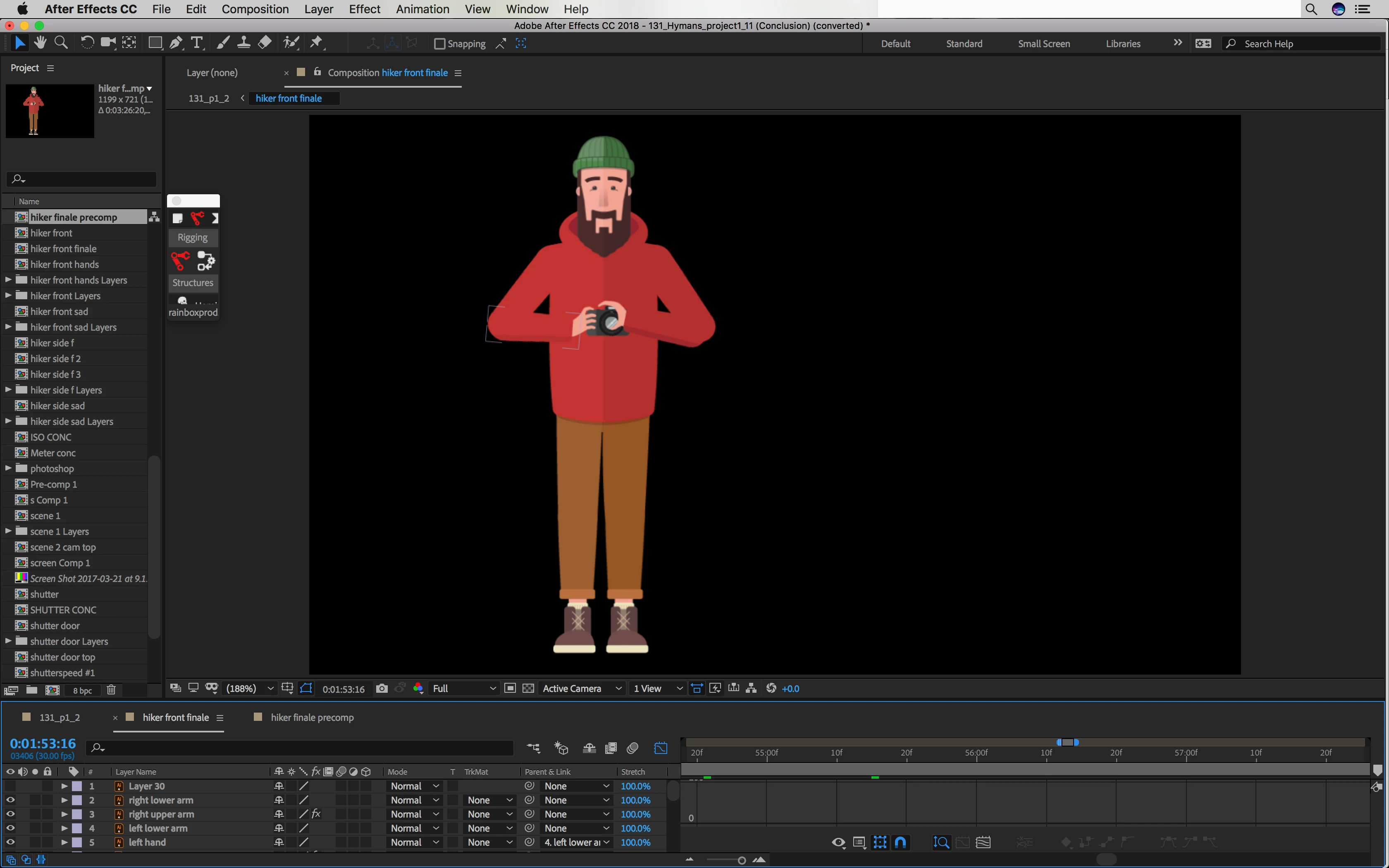
Task: Delete the selected project item with the trash icon
Action: [111, 690]
